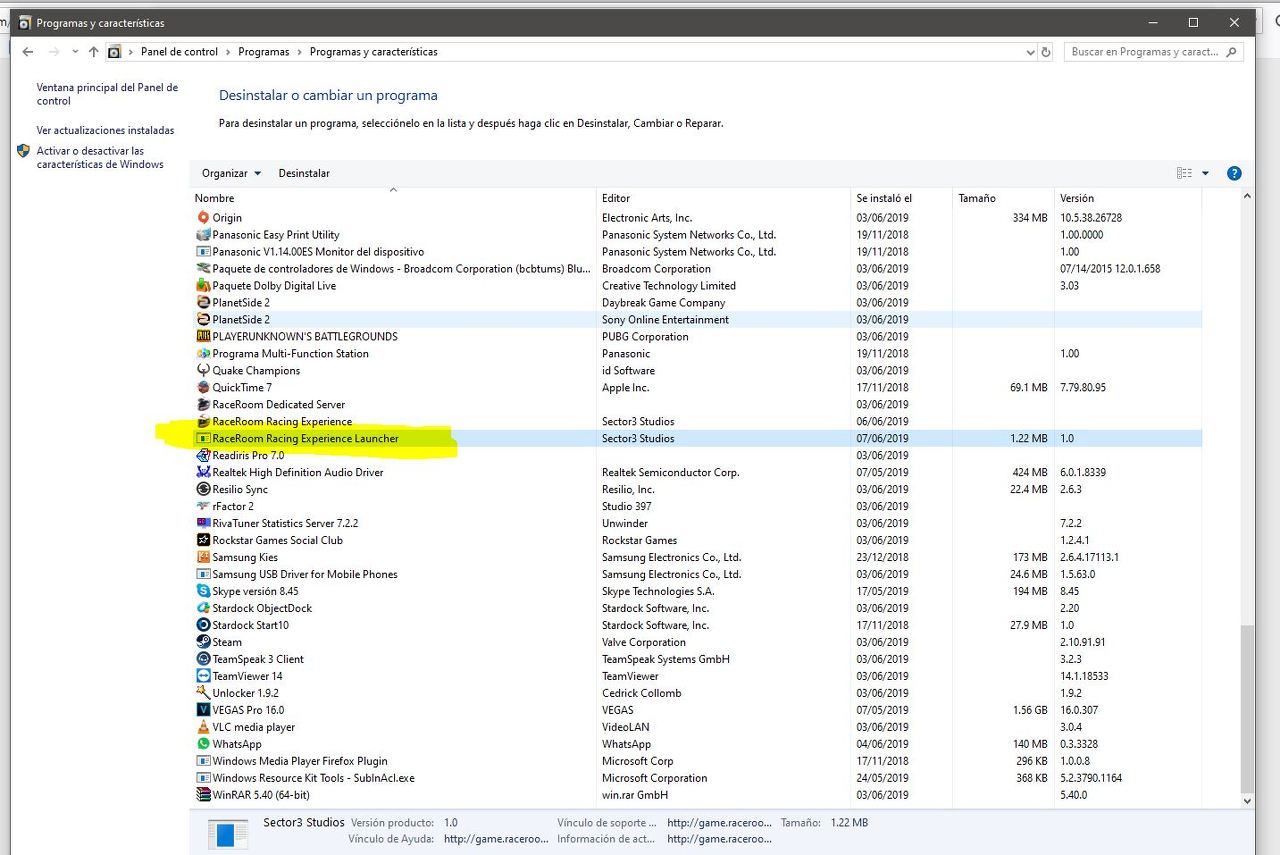Click Panel de control breadcrumb
Viewport: 1280px width, 855px height.
pos(179,52)
